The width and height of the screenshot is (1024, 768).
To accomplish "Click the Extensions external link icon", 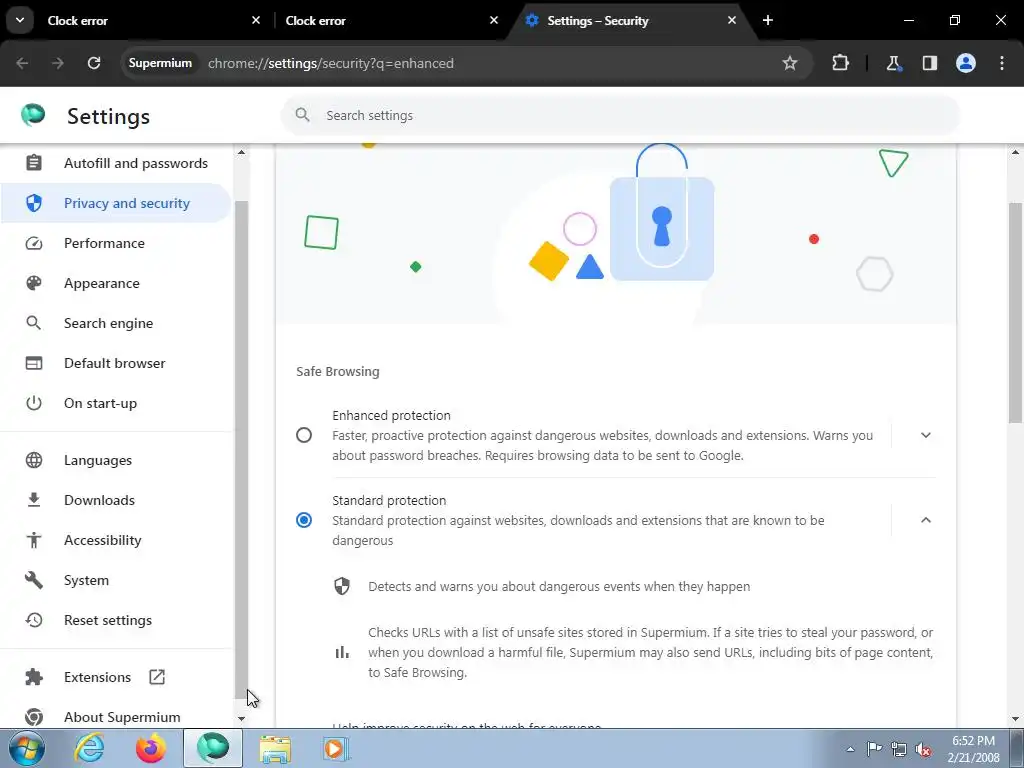I will coord(157,677).
